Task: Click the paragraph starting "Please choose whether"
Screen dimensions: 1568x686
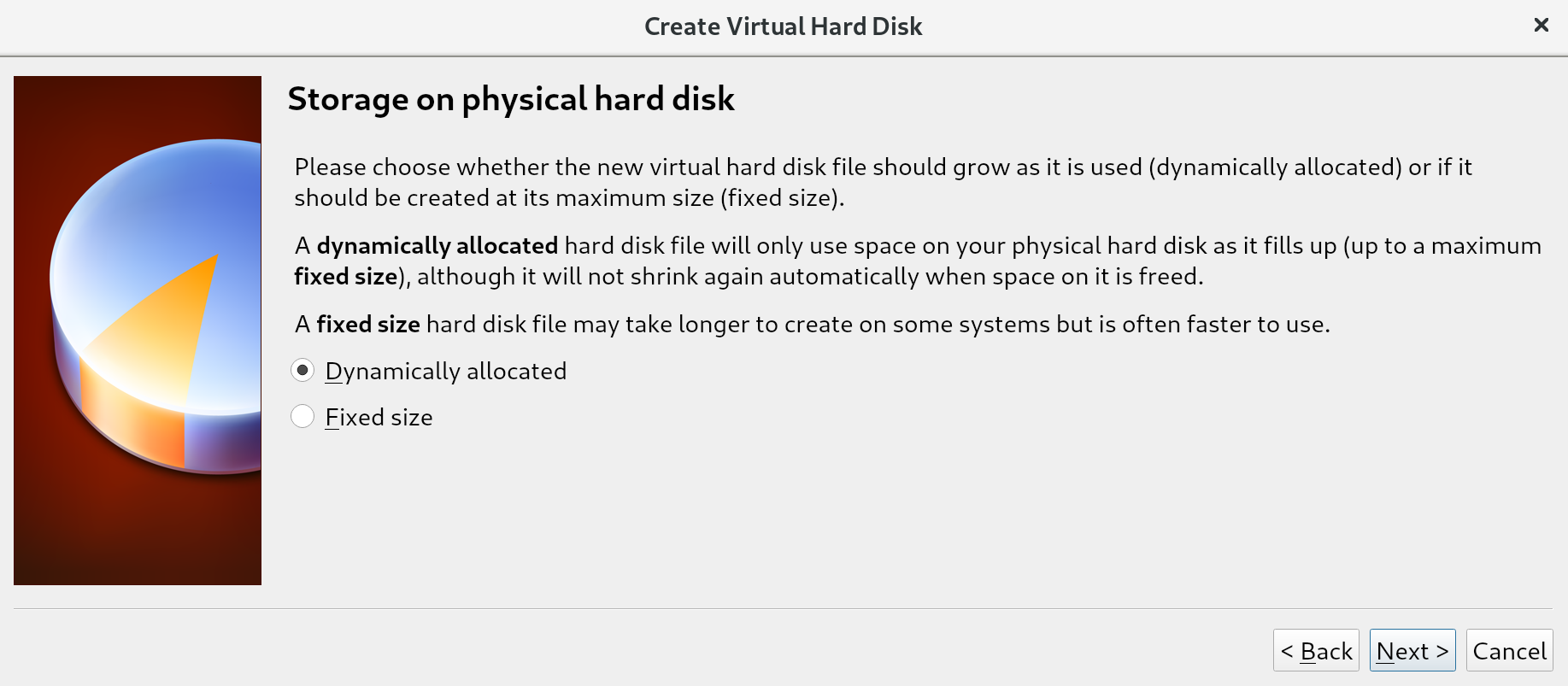Action: point(883,167)
